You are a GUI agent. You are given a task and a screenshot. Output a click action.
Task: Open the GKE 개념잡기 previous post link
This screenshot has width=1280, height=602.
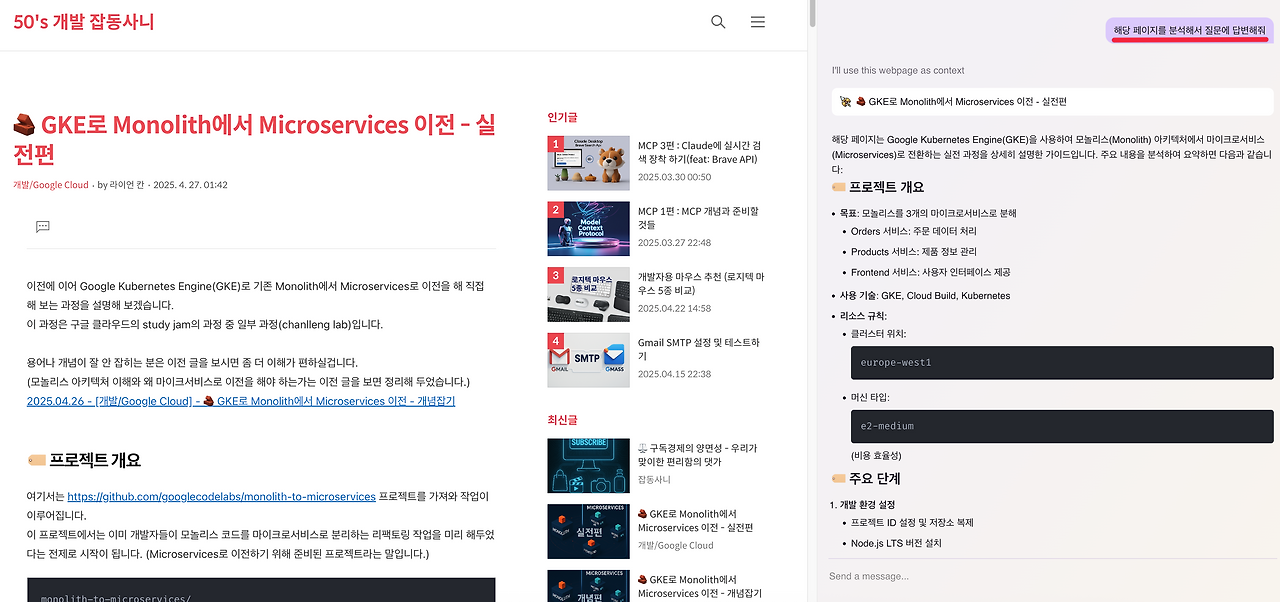pos(241,401)
